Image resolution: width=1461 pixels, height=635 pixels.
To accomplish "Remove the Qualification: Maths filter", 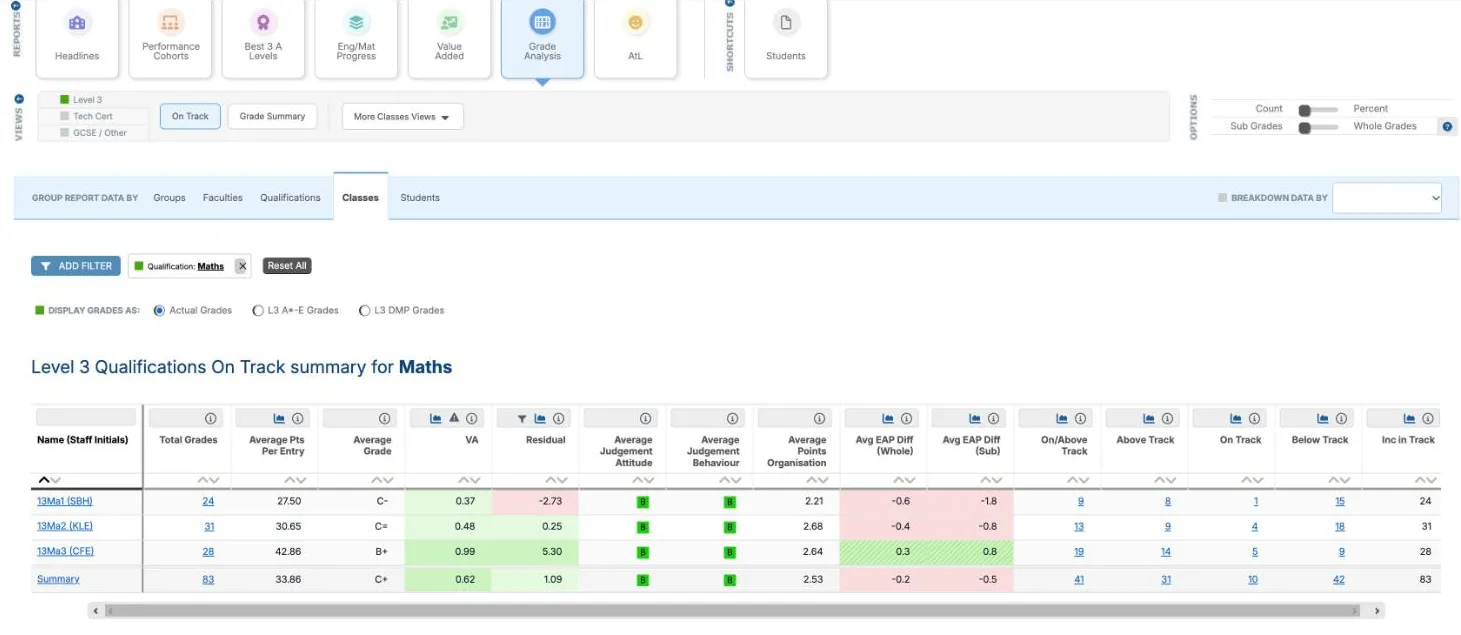I will coord(242,266).
